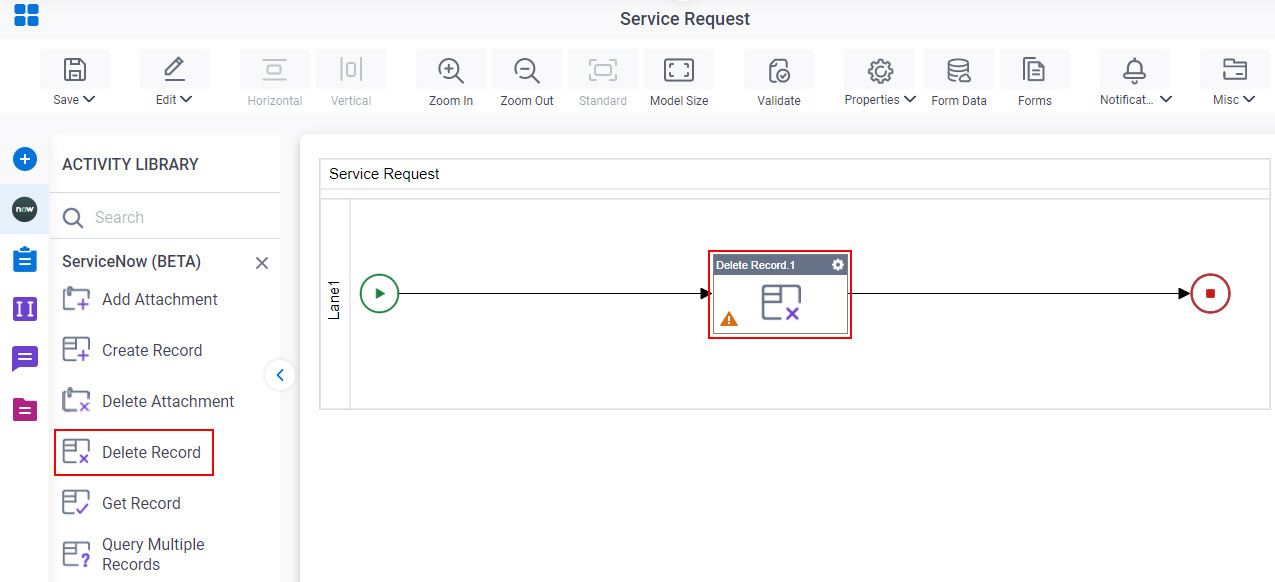Click the Validate icon
The width and height of the screenshot is (1275, 582).
click(779, 70)
